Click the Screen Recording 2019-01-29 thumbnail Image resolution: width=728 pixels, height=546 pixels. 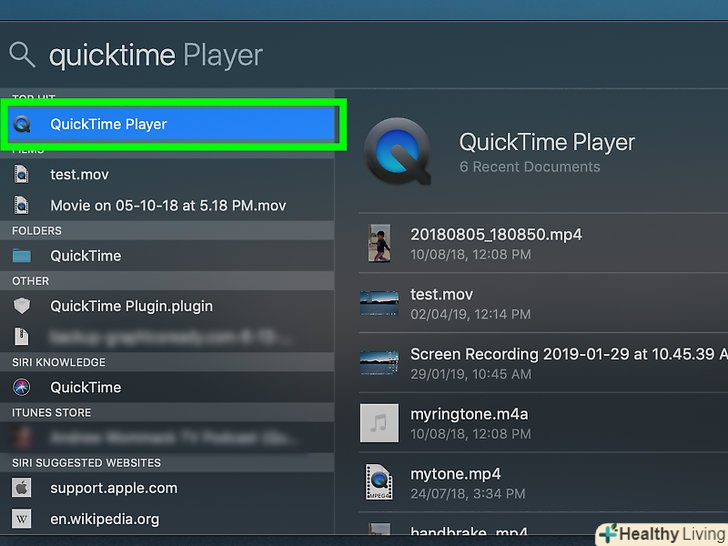coord(379,363)
